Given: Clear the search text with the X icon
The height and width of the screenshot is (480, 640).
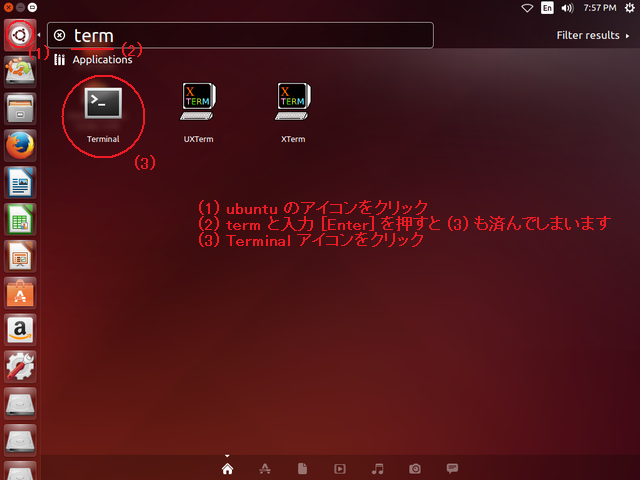Looking at the screenshot, I should click(x=60, y=36).
